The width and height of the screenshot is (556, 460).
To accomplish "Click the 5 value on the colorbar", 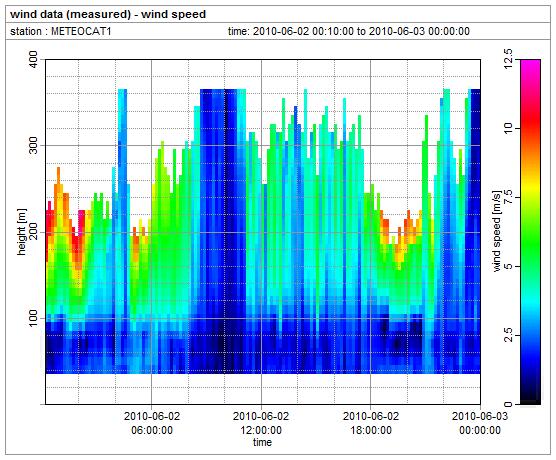I will click(x=508, y=266).
